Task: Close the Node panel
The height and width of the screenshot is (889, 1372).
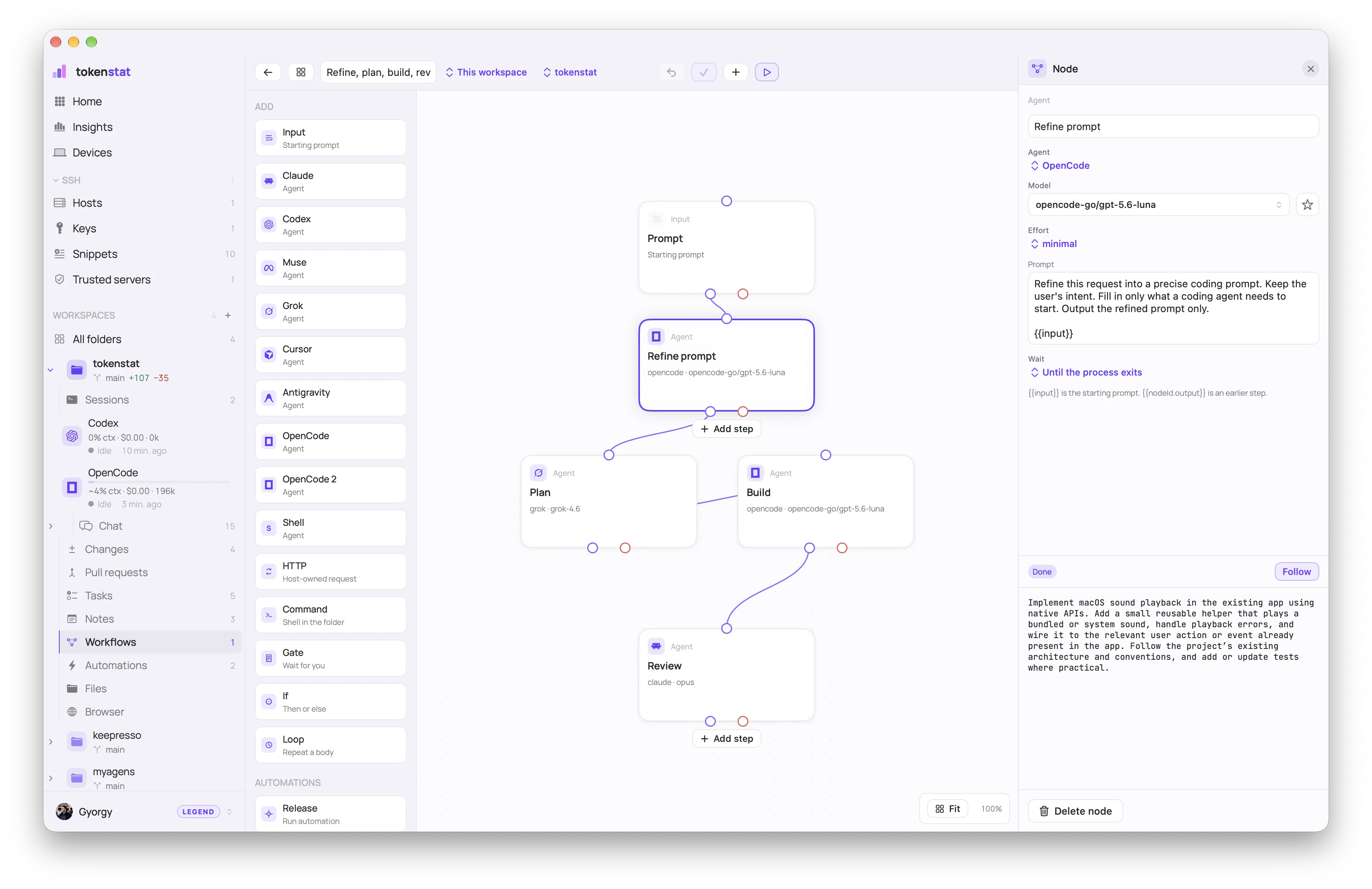Action: (x=1311, y=69)
